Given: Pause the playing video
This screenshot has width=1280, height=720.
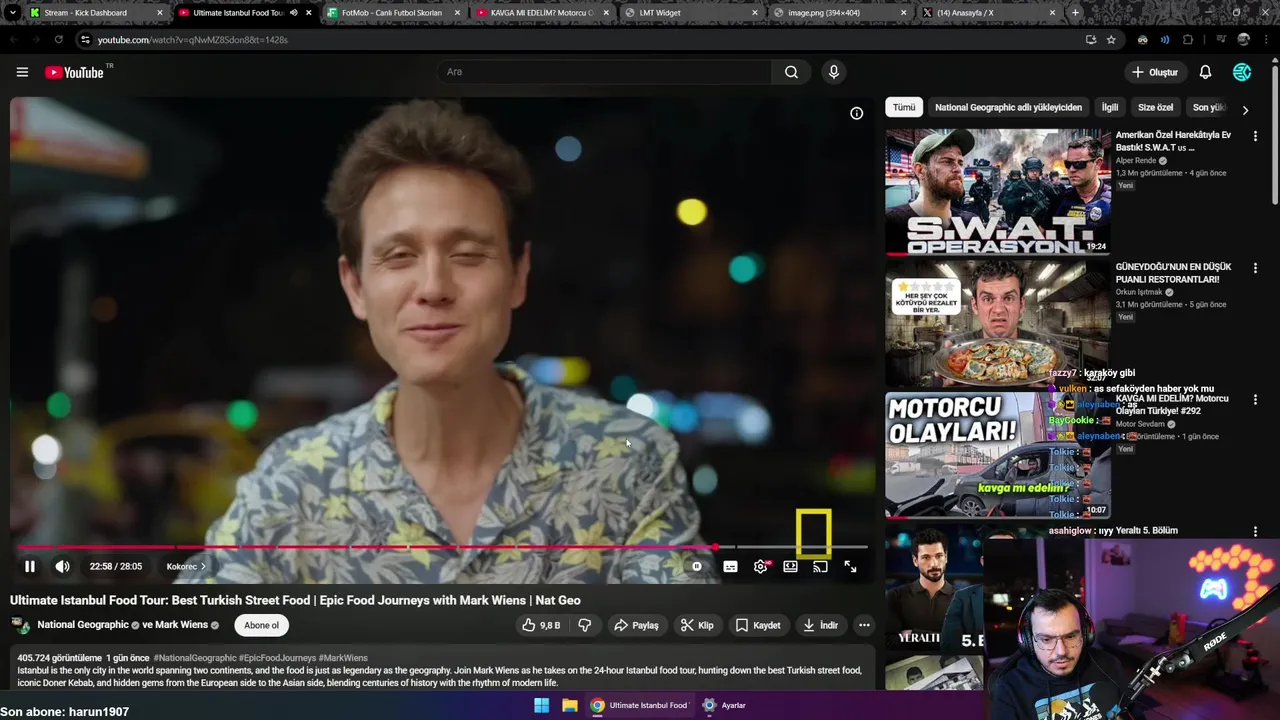Looking at the screenshot, I should click(30, 566).
